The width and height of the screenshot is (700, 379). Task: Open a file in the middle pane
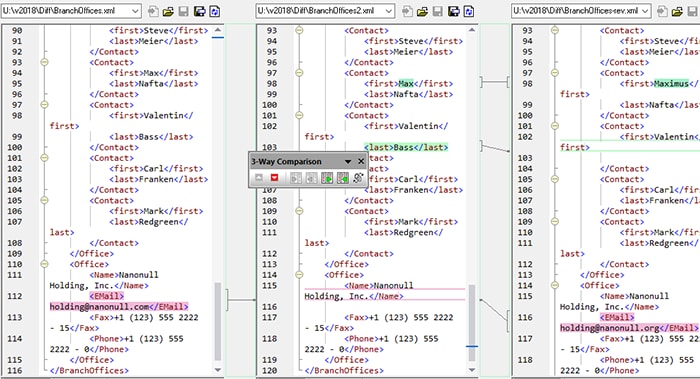[422, 12]
